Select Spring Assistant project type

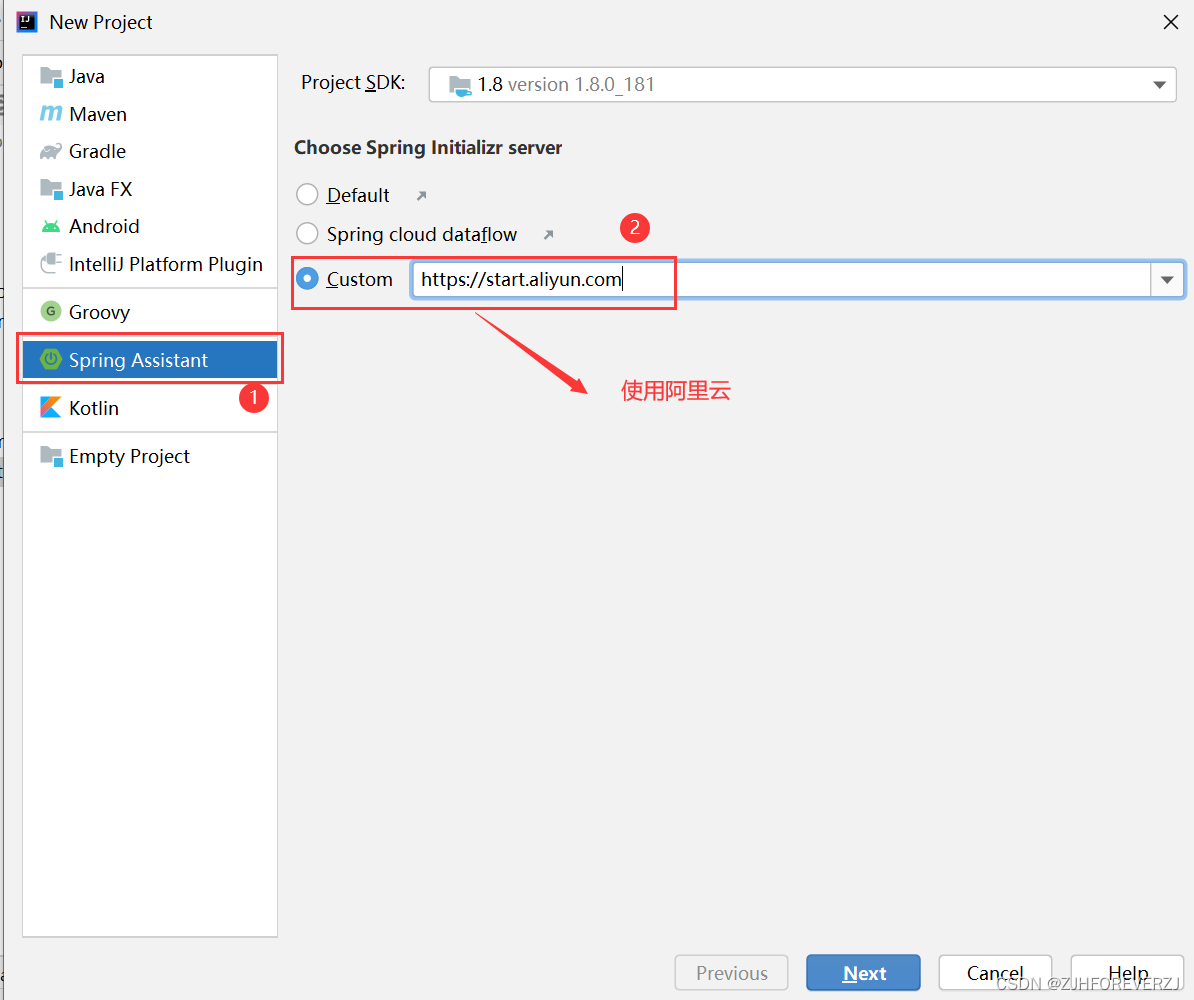(150, 359)
